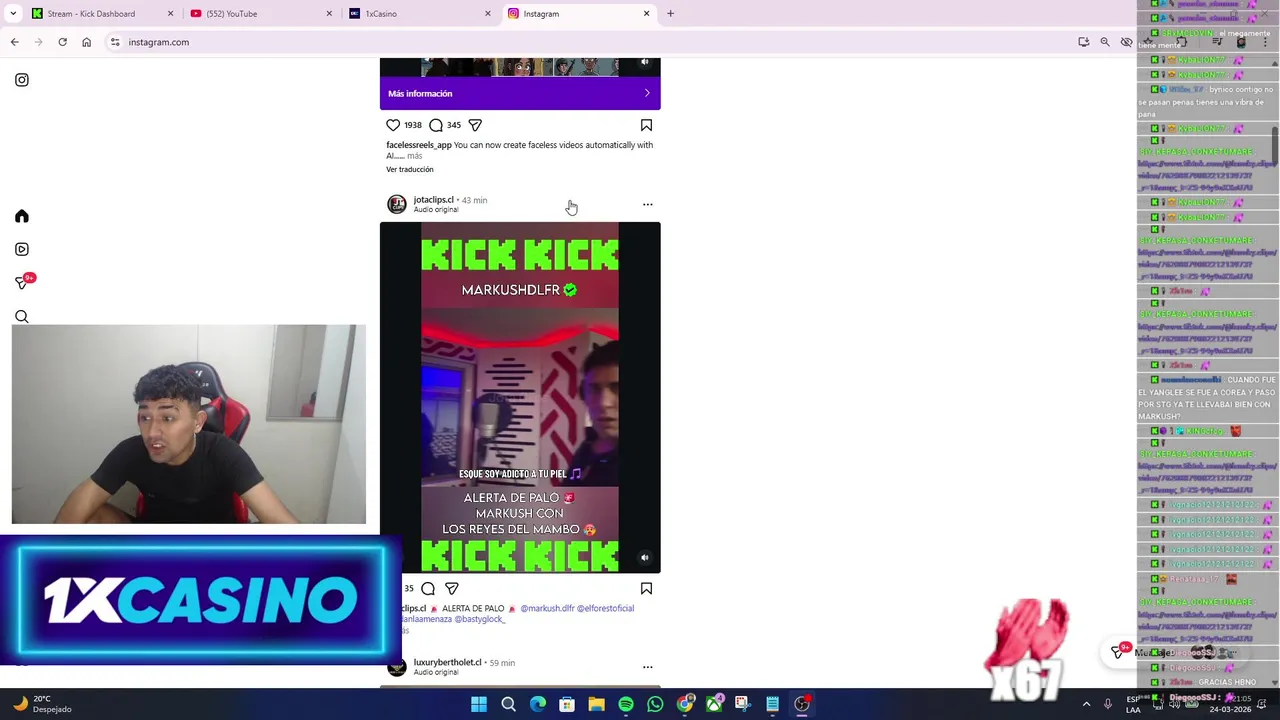
Task: Click the install app icon in address bar
Action: tap(1083, 42)
